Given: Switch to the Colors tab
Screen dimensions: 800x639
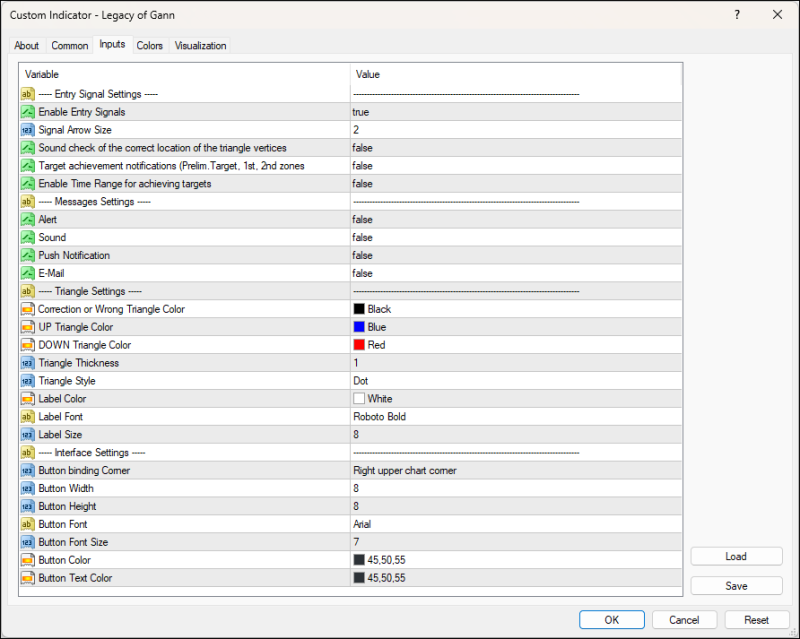Looking at the screenshot, I should pyautogui.click(x=150, y=46).
